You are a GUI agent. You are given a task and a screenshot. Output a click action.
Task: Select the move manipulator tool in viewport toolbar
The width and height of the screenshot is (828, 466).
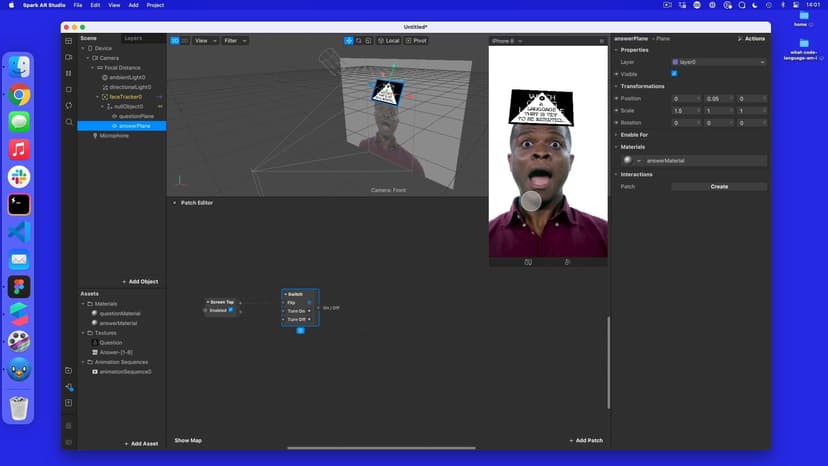[x=349, y=41]
